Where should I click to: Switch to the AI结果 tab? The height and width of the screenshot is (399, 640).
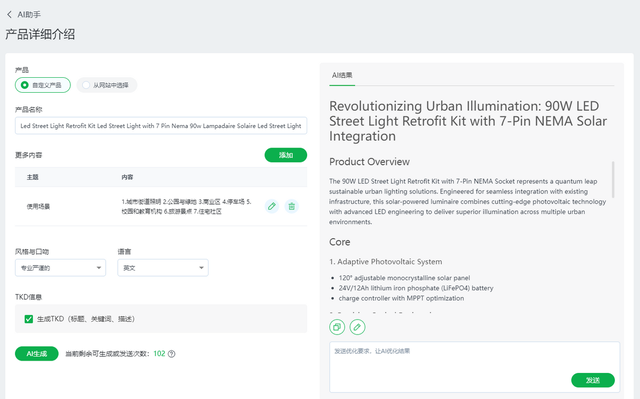(x=342, y=75)
